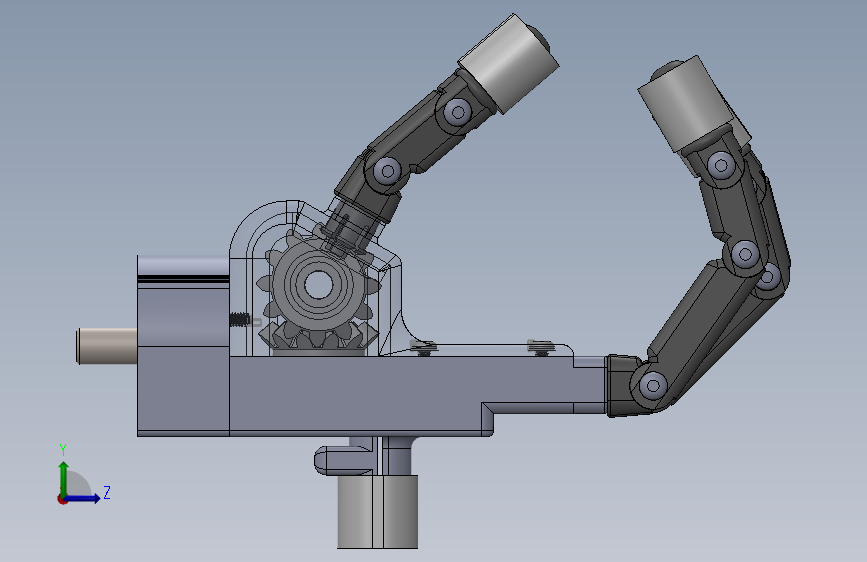
Task: Select the top pivot pin of the right finger
Action: (x=721, y=165)
